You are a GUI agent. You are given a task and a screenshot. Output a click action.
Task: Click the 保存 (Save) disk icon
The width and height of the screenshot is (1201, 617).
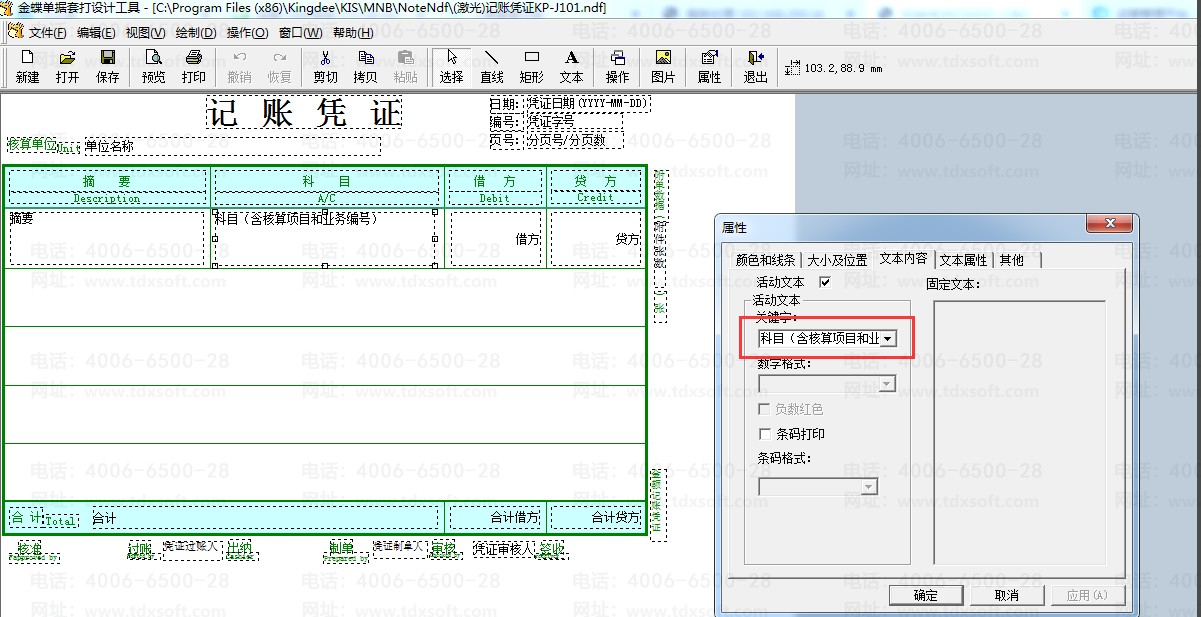[x=107, y=66]
